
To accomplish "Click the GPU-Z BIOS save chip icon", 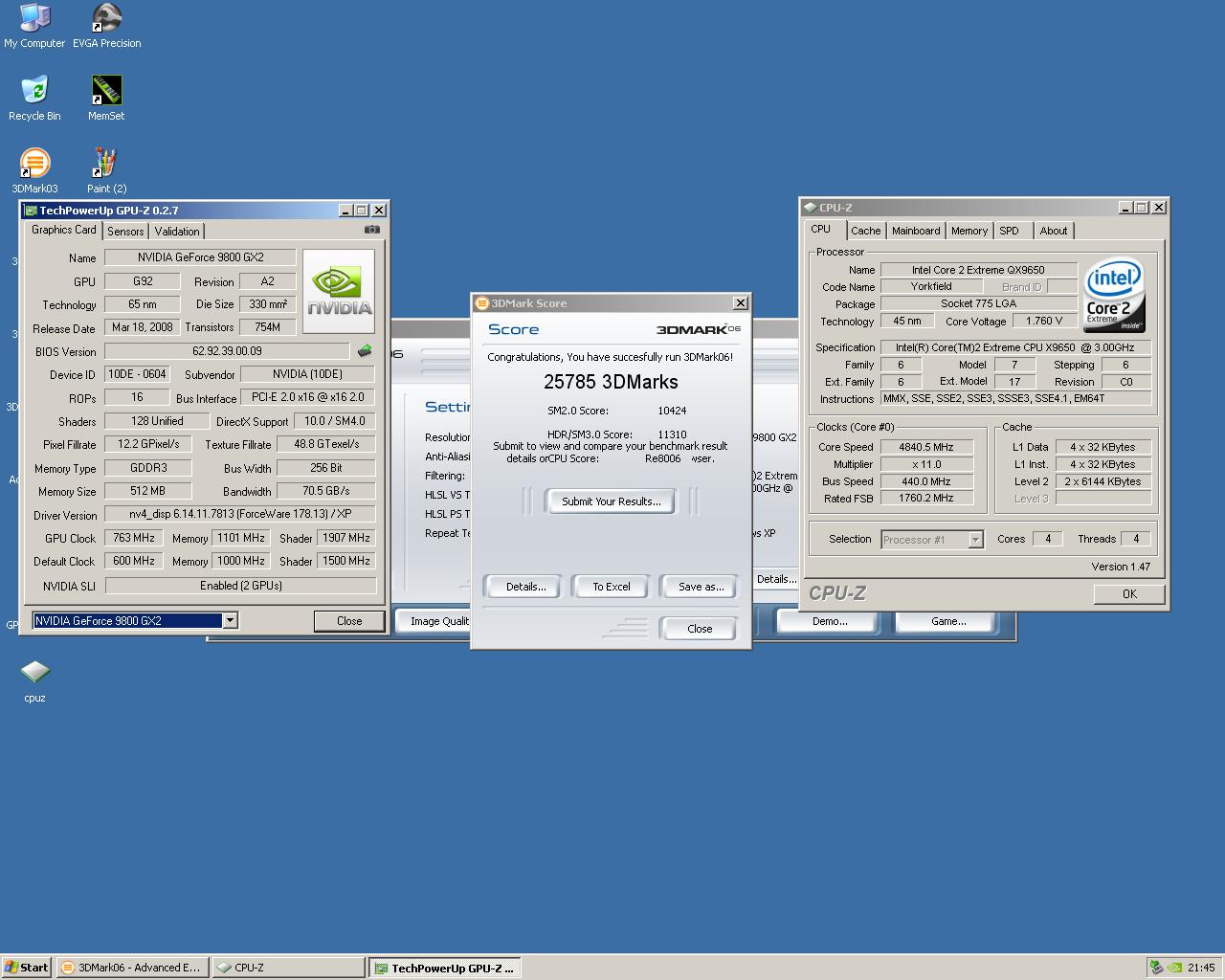I will (365, 351).
